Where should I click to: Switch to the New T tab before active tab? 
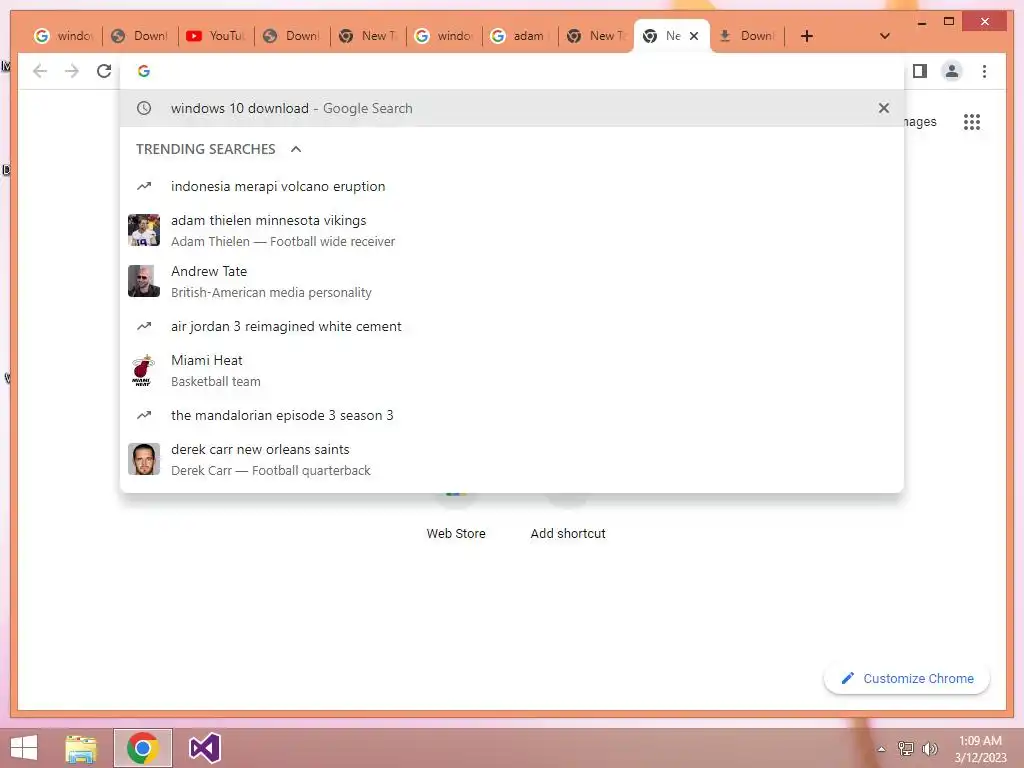tap(596, 36)
